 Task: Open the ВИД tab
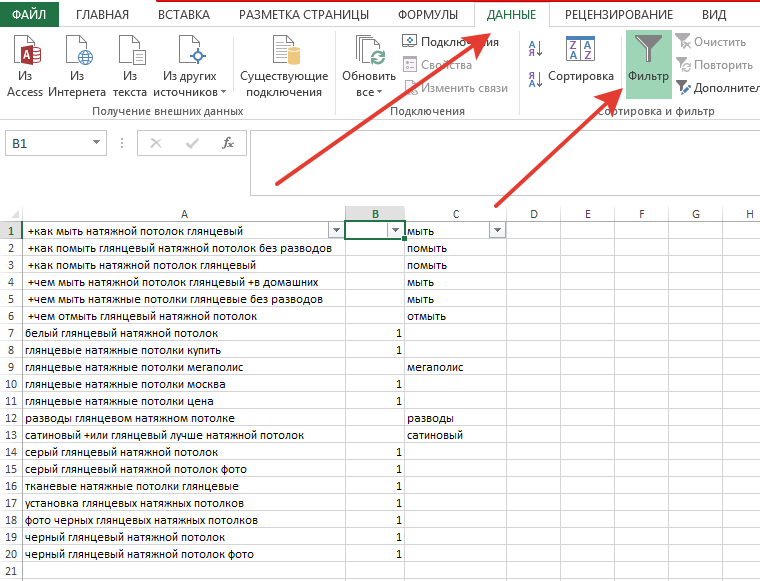click(714, 15)
